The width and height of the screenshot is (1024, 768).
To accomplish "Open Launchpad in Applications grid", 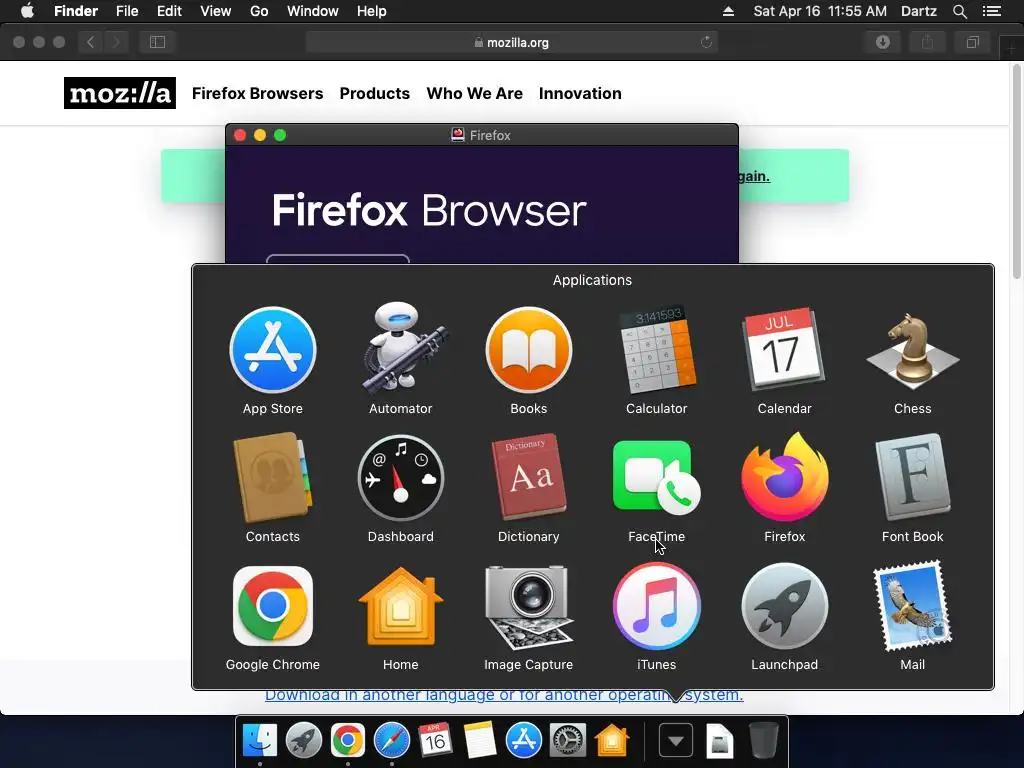I will 784,606.
